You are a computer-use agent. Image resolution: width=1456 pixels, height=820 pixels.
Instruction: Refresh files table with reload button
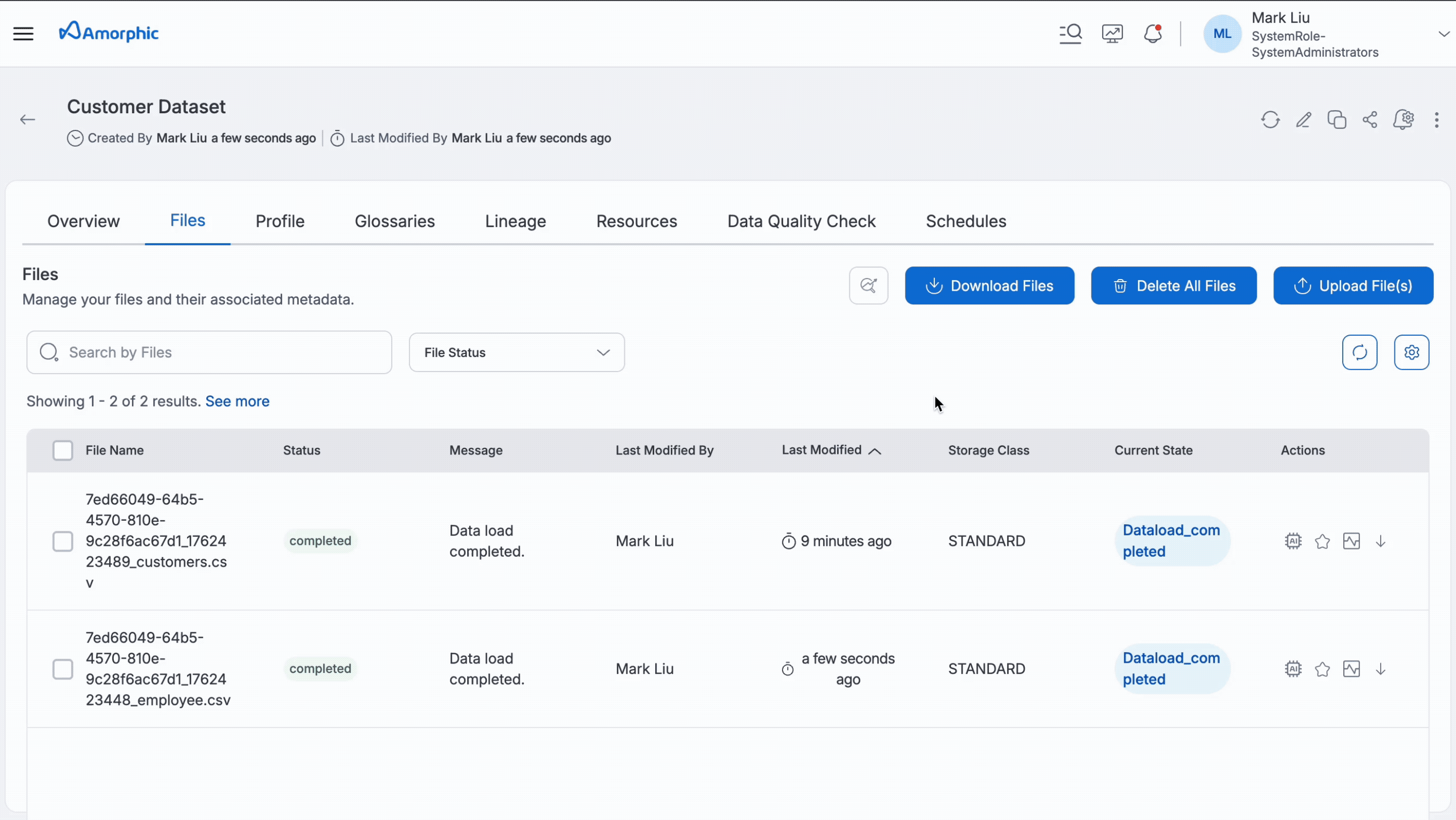pyautogui.click(x=1359, y=353)
